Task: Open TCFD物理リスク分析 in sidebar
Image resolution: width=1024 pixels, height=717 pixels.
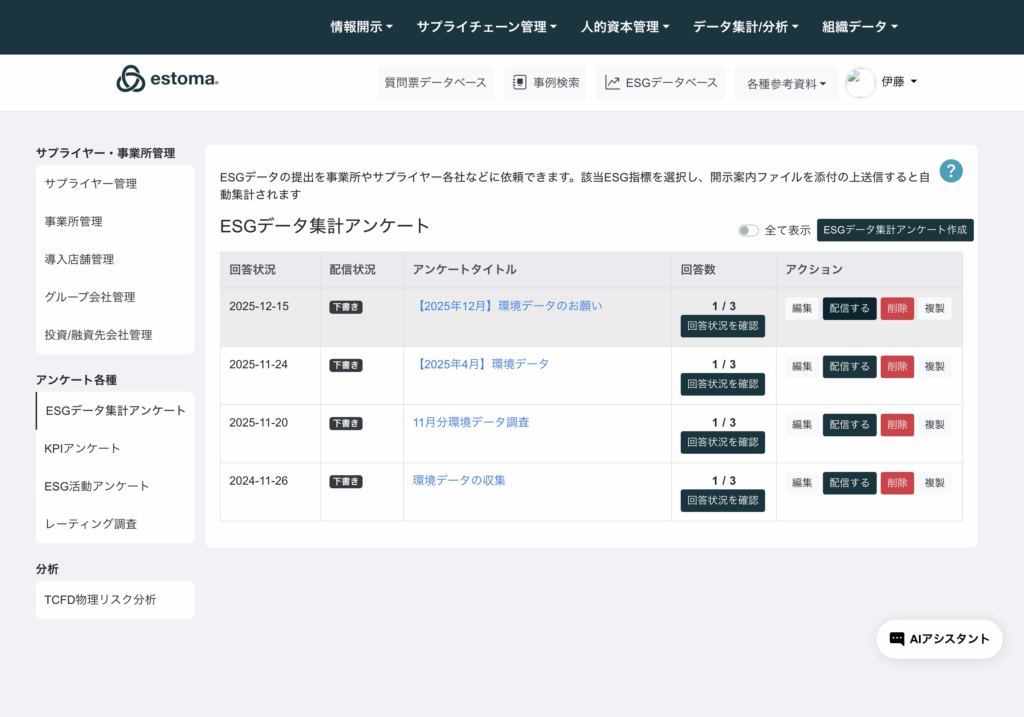Action: [100, 600]
